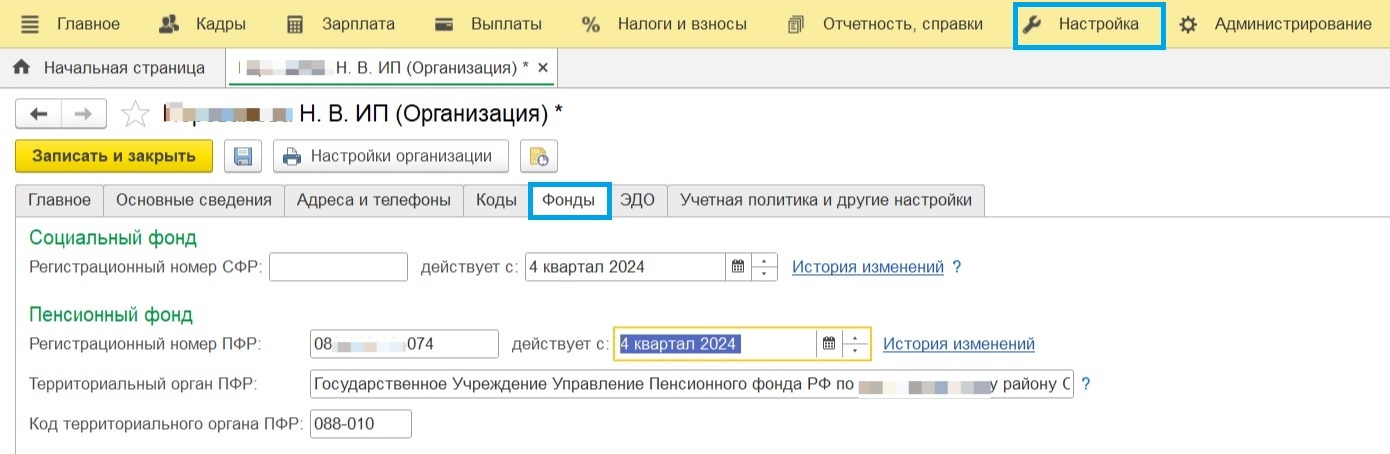Click Регистрационный номер СФР input field
1390x454 pixels.
[x=339, y=267]
